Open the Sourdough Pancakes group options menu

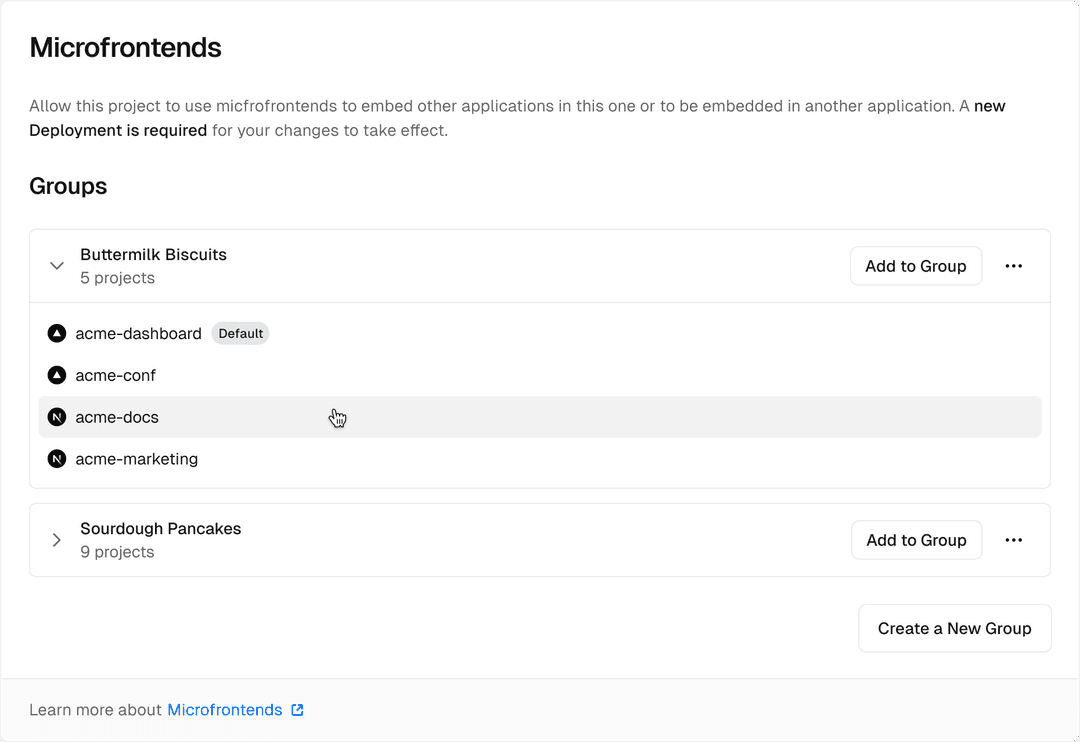click(x=1014, y=540)
